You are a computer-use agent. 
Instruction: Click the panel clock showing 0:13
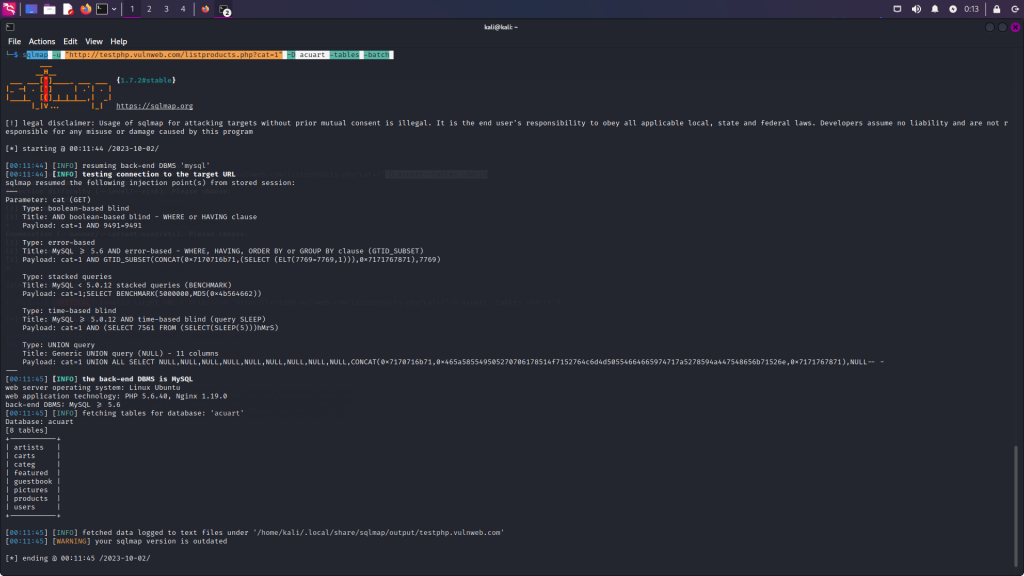972,9
